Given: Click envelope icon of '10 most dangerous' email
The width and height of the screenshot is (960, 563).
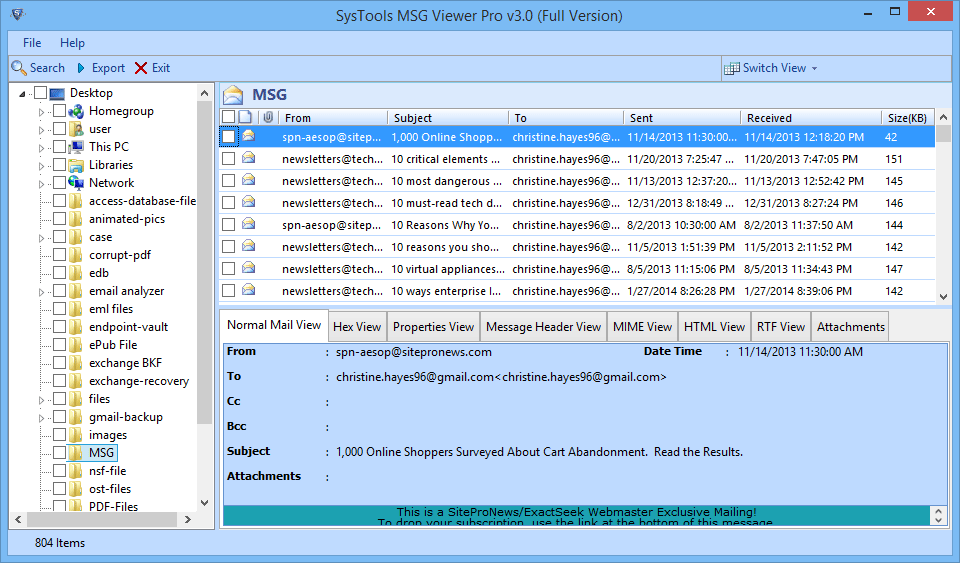Looking at the screenshot, I should [x=249, y=180].
